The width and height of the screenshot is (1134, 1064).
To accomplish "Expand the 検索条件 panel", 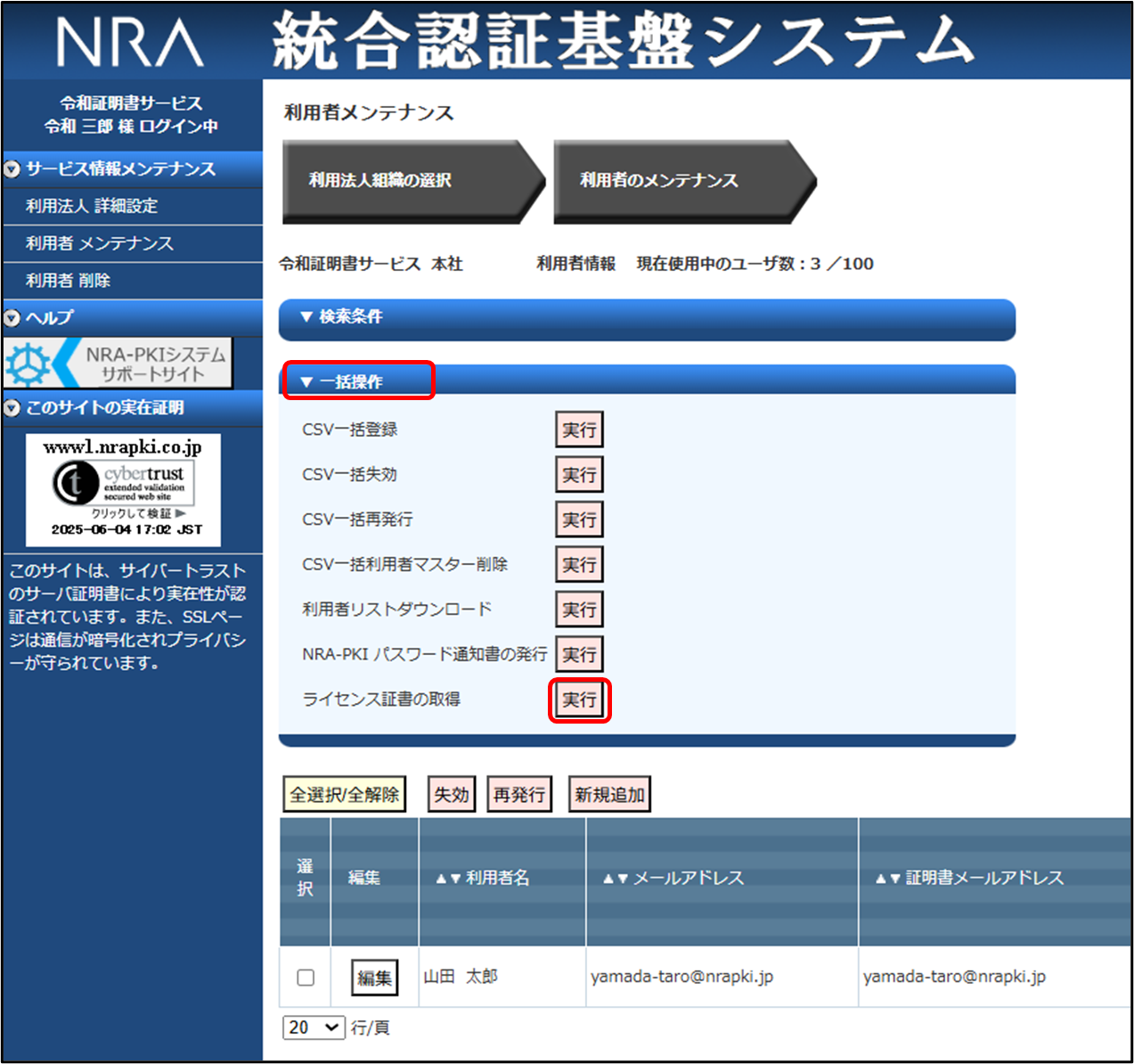I will coord(342,317).
